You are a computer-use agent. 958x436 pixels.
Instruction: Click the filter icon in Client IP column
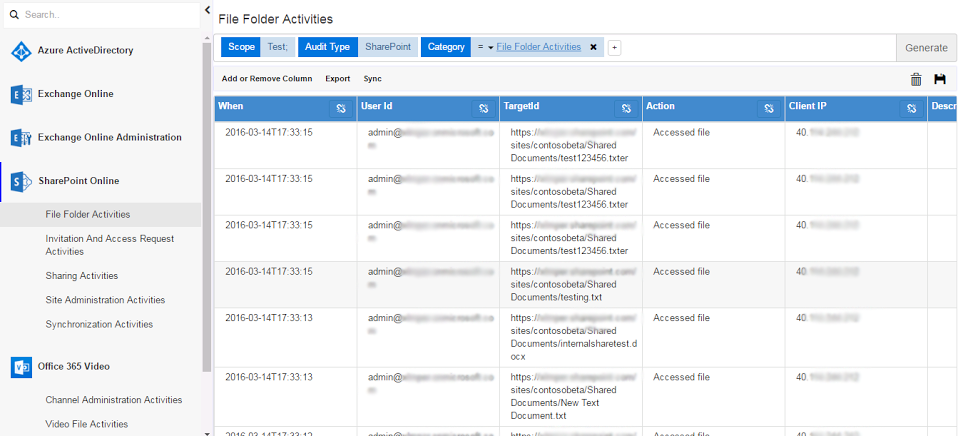(912, 109)
